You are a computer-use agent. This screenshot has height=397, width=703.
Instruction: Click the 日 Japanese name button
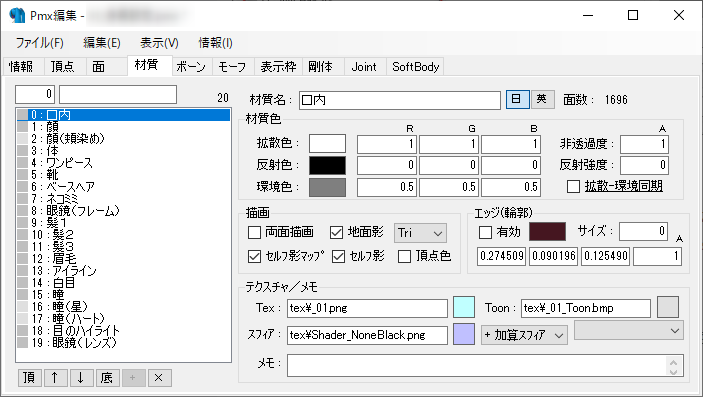coord(517,99)
